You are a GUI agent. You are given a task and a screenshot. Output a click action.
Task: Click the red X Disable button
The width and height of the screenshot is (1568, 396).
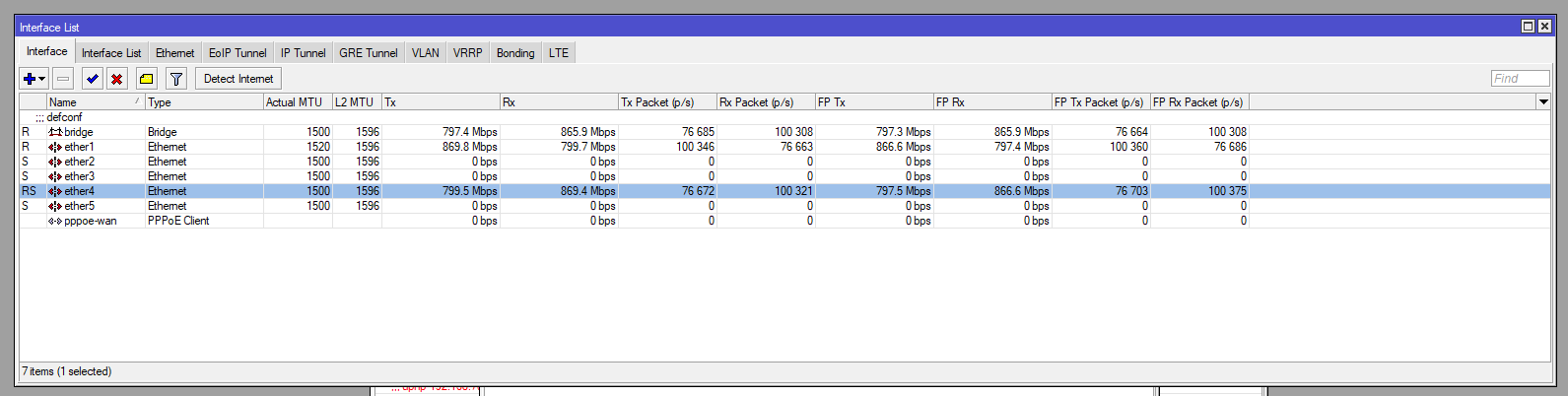coord(116,79)
